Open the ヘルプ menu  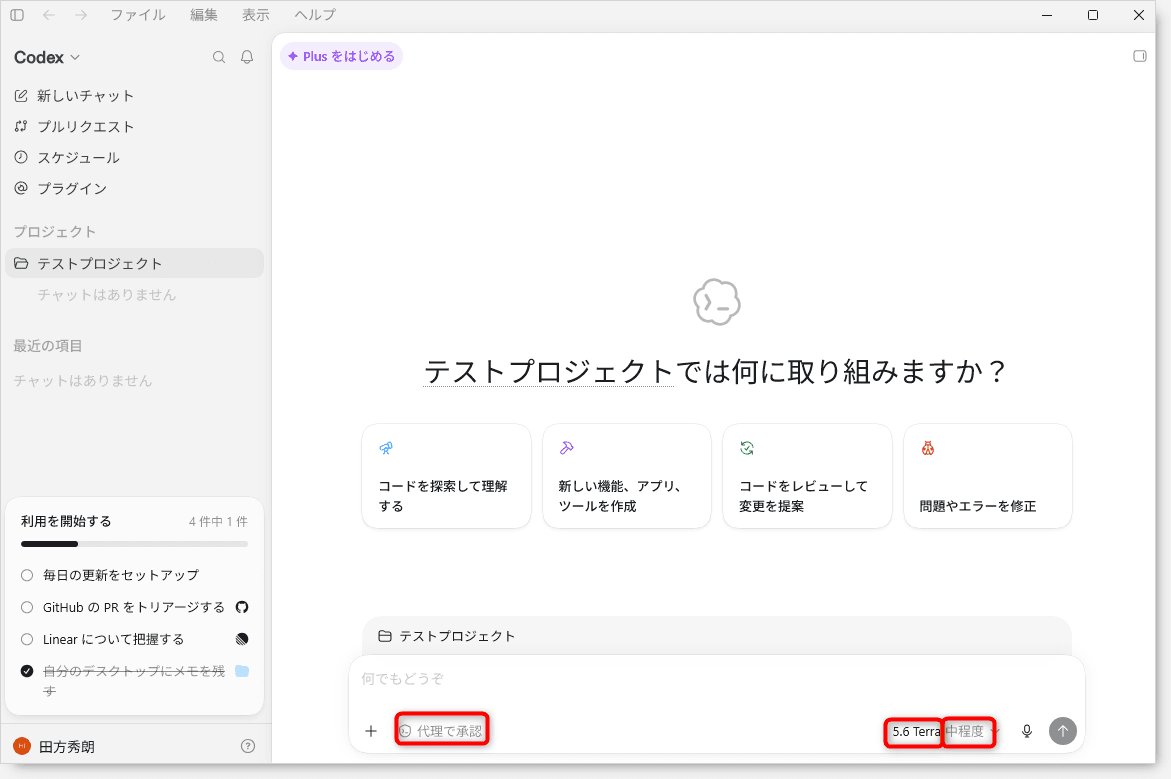(x=314, y=15)
